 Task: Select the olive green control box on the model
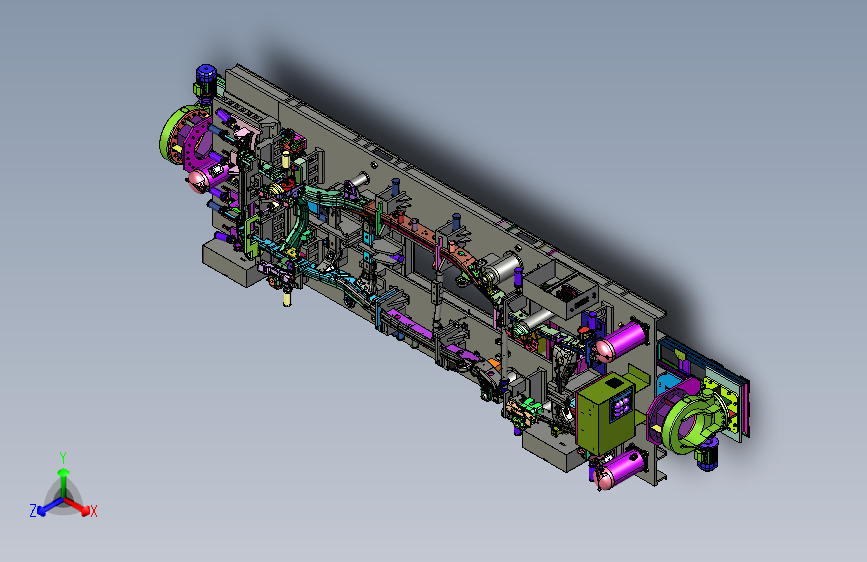[605, 412]
